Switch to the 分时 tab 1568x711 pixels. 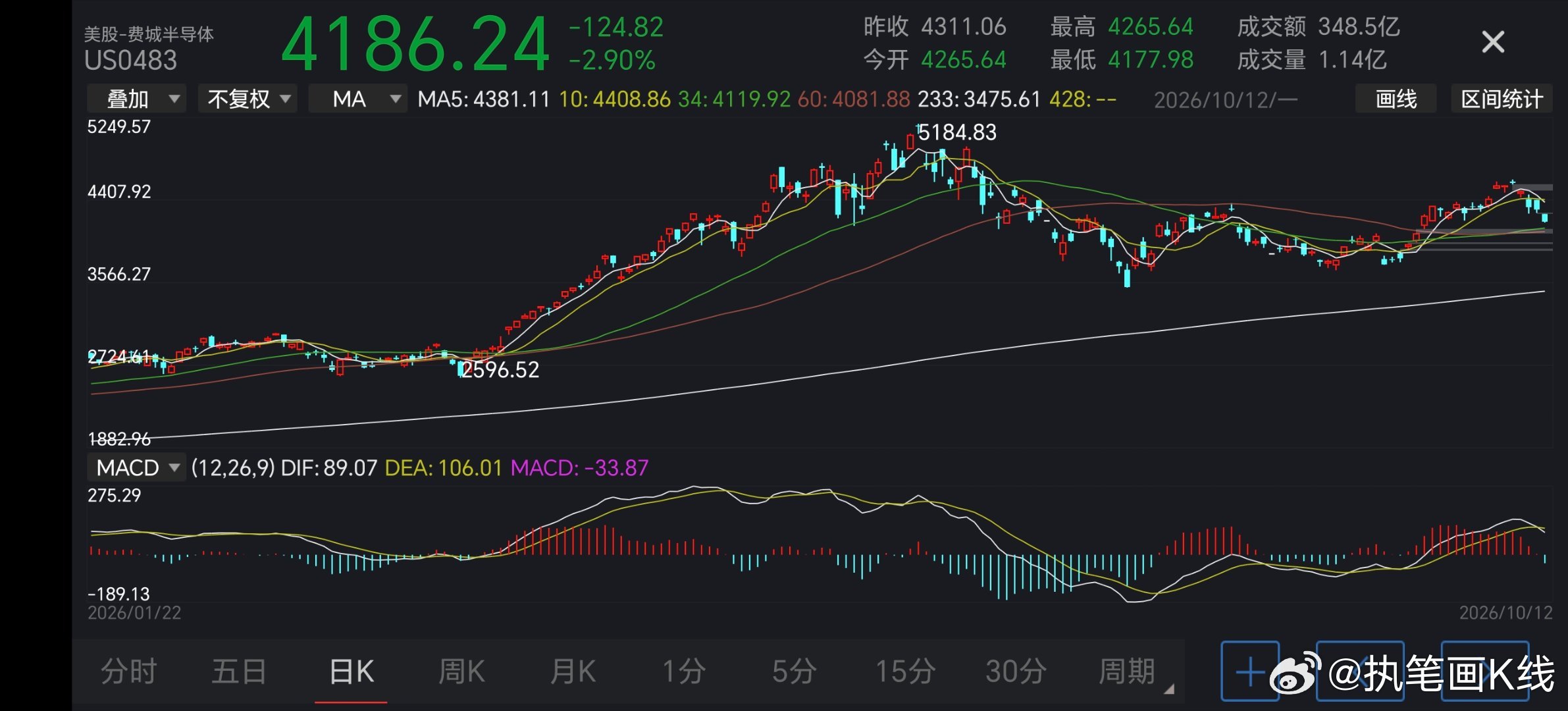(129, 671)
